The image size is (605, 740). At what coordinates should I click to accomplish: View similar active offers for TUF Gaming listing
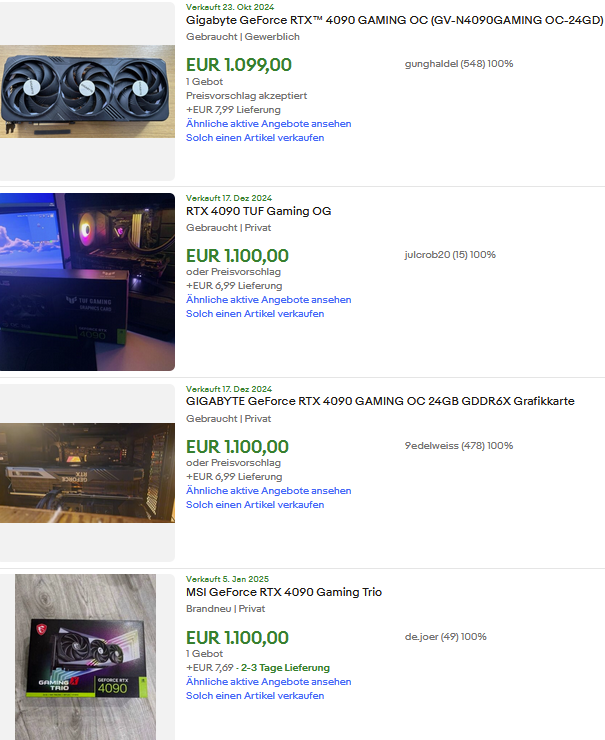(x=269, y=300)
